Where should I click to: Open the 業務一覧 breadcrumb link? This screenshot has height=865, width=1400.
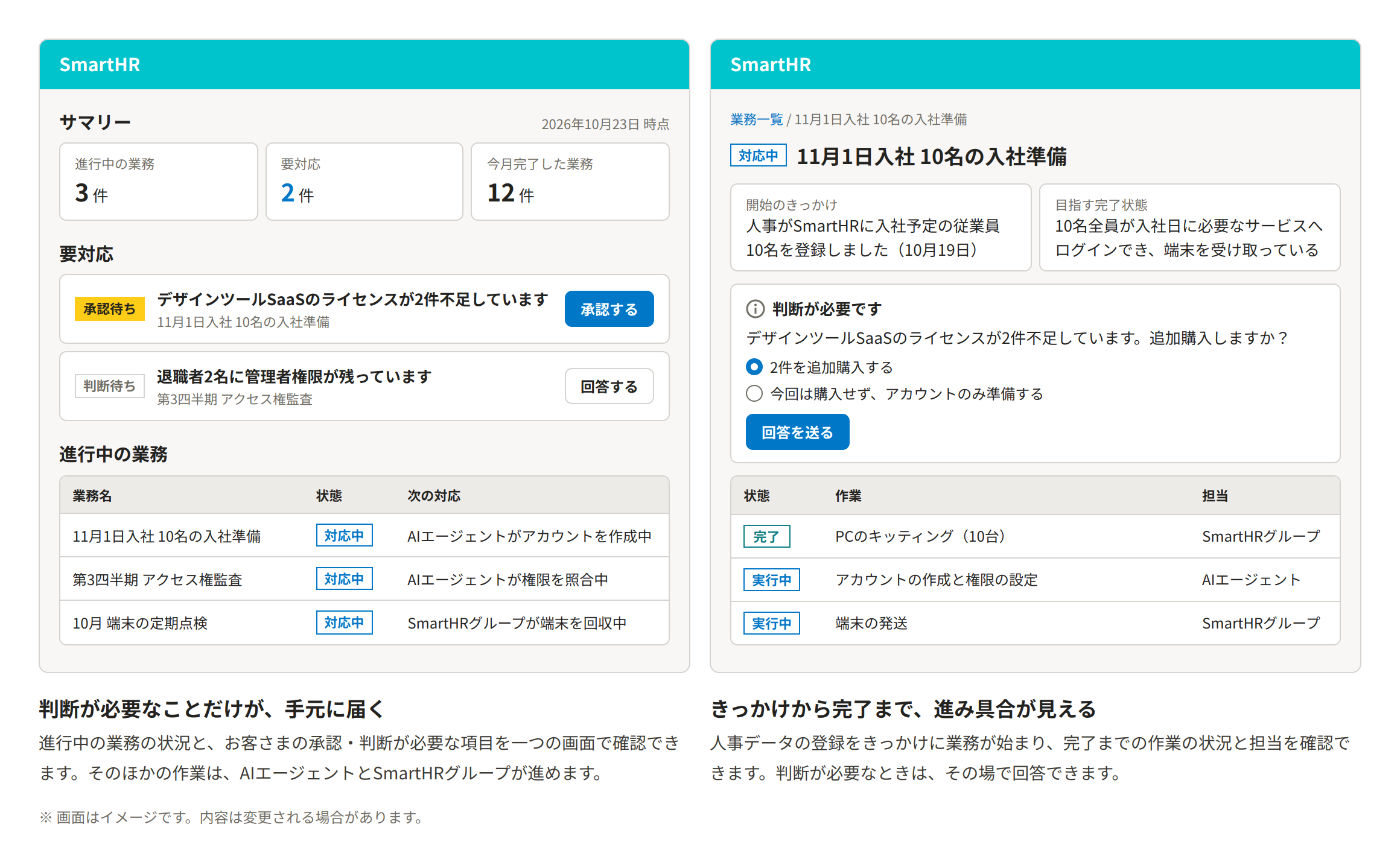pyautogui.click(x=756, y=119)
